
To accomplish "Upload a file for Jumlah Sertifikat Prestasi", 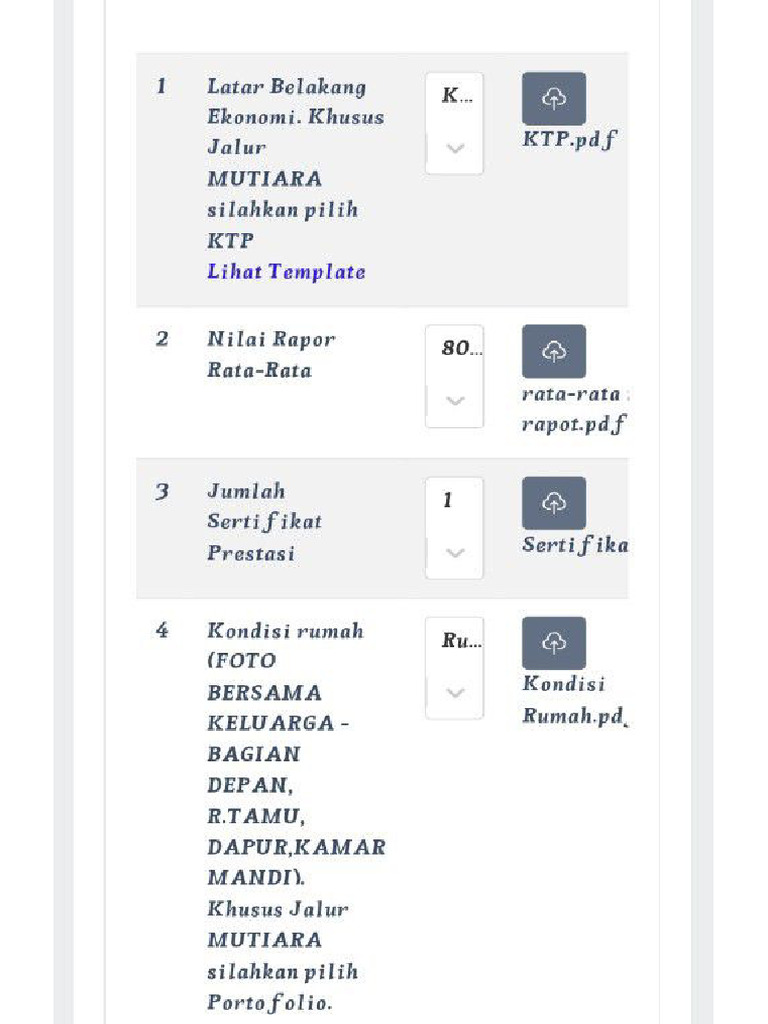I will pos(553,503).
